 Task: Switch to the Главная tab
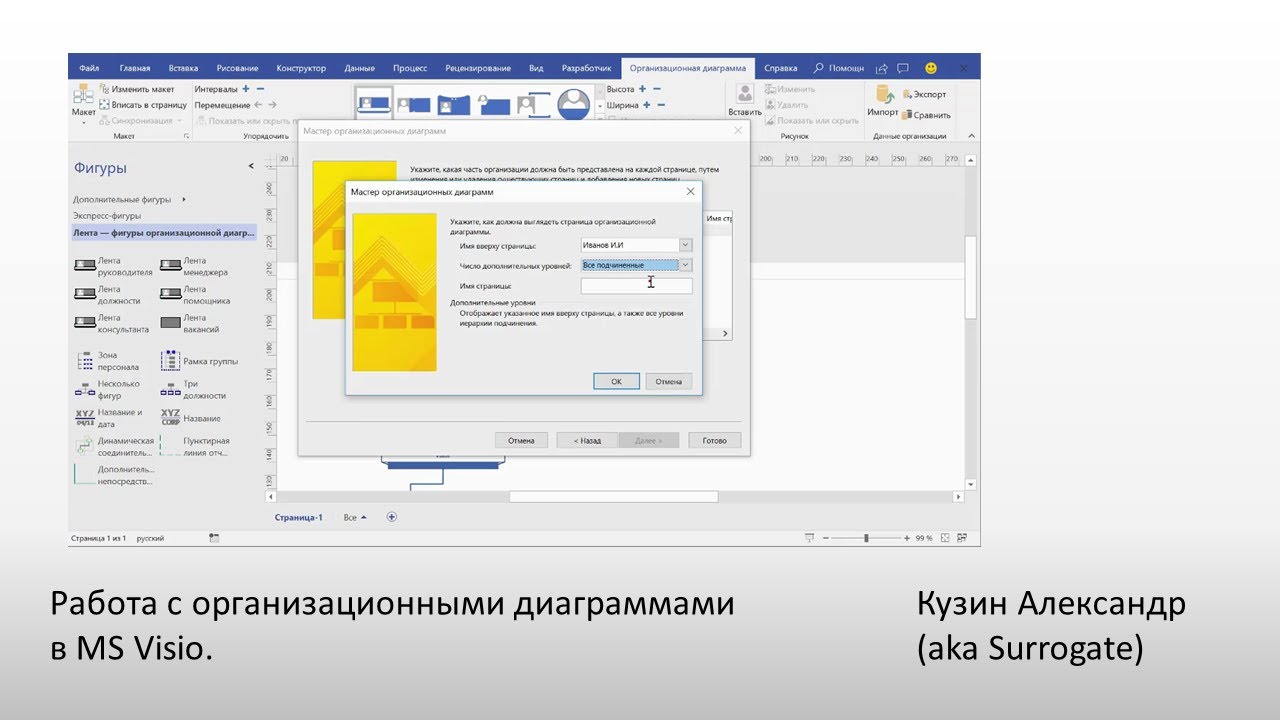[135, 68]
